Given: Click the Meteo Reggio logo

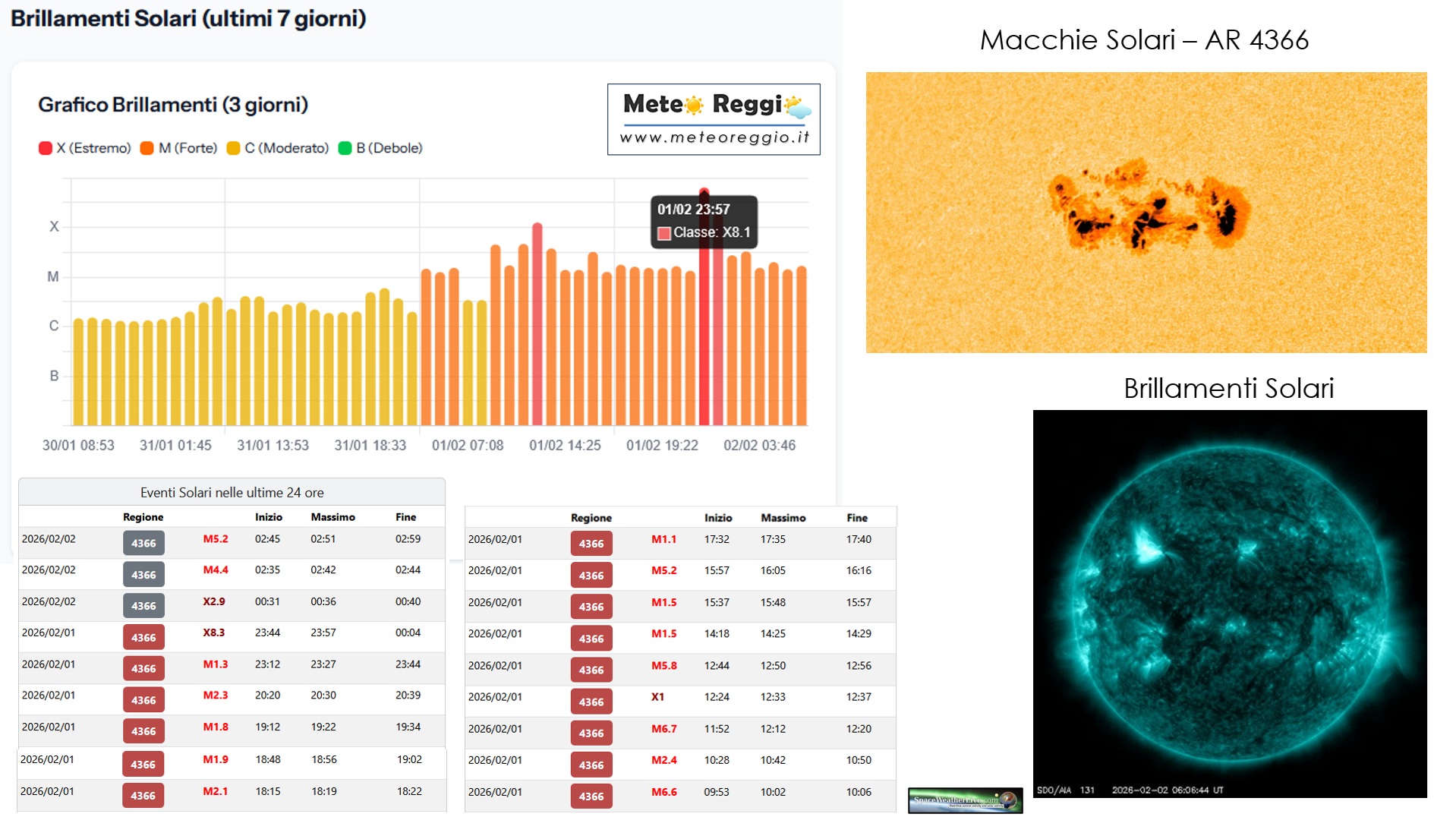Looking at the screenshot, I should click(713, 119).
